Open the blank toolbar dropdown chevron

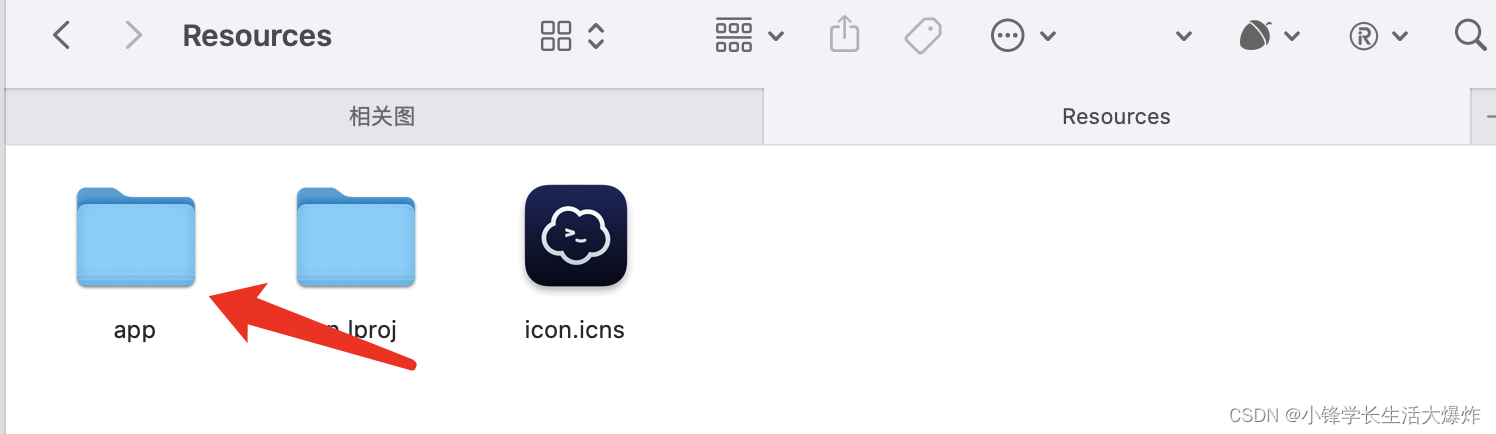[x=1184, y=37]
